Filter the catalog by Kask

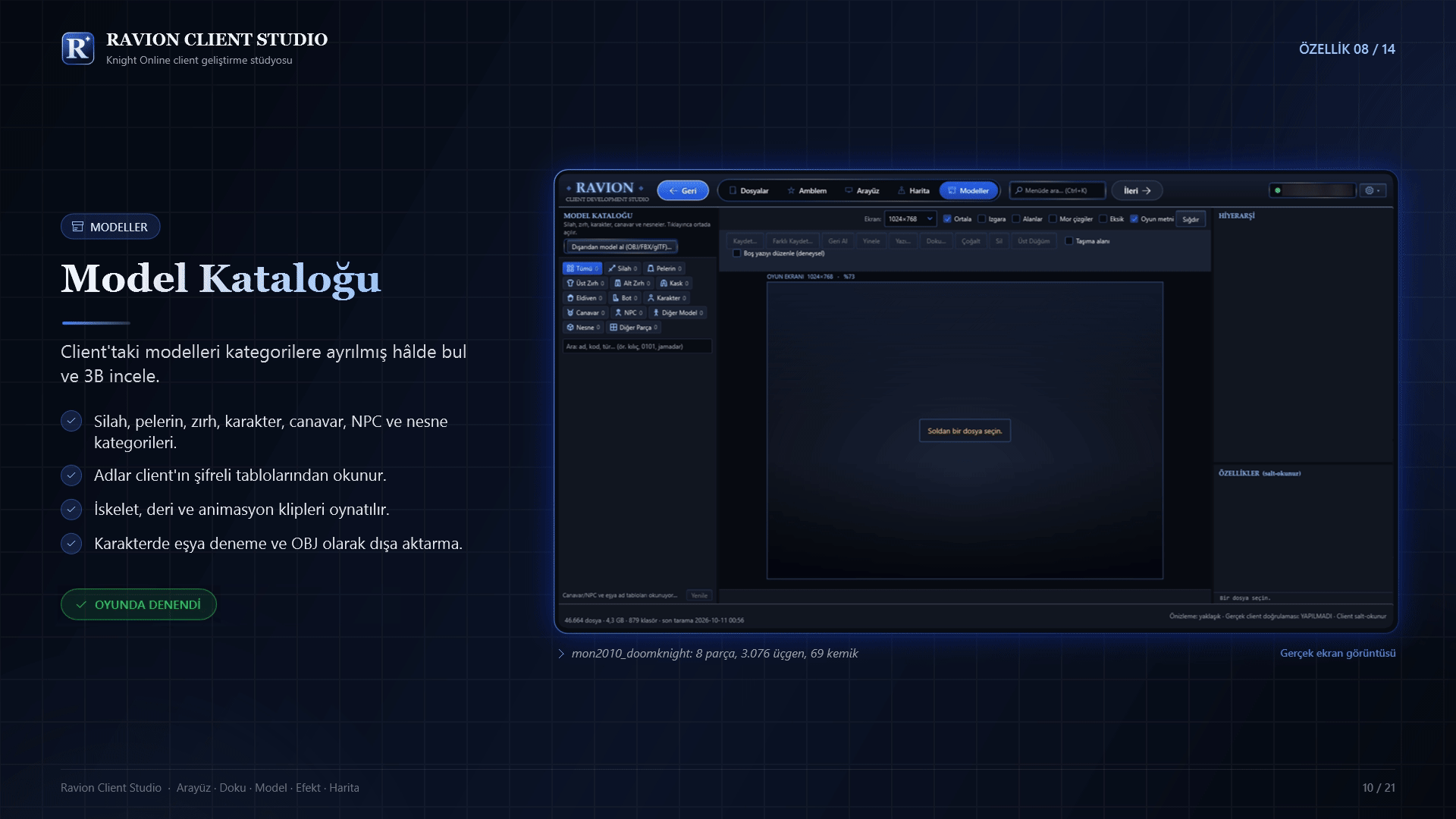coord(674,283)
